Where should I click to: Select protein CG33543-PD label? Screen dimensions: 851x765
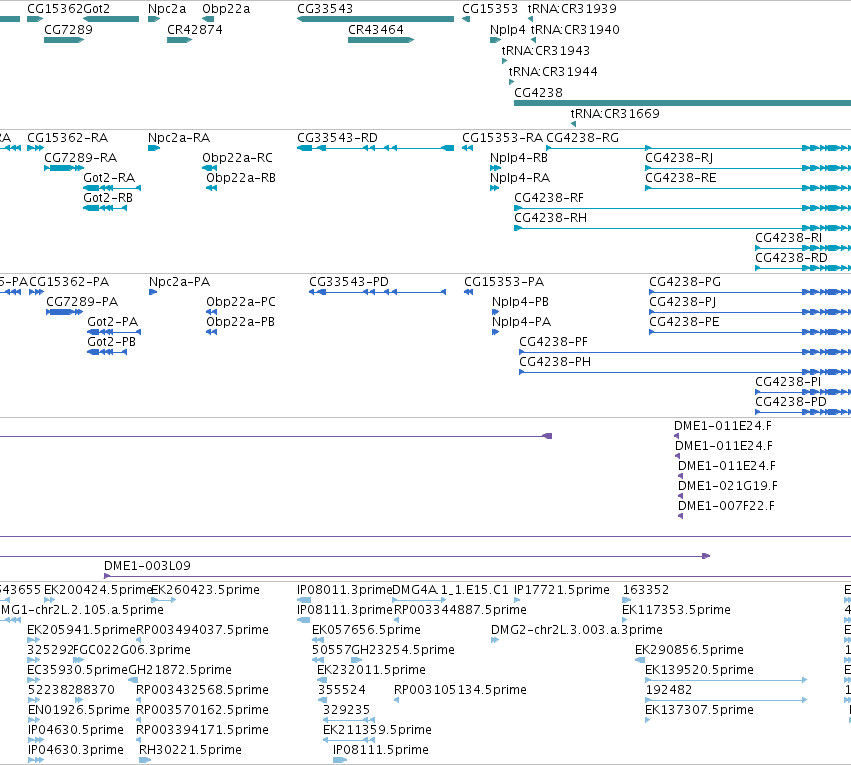click(x=349, y=282)
